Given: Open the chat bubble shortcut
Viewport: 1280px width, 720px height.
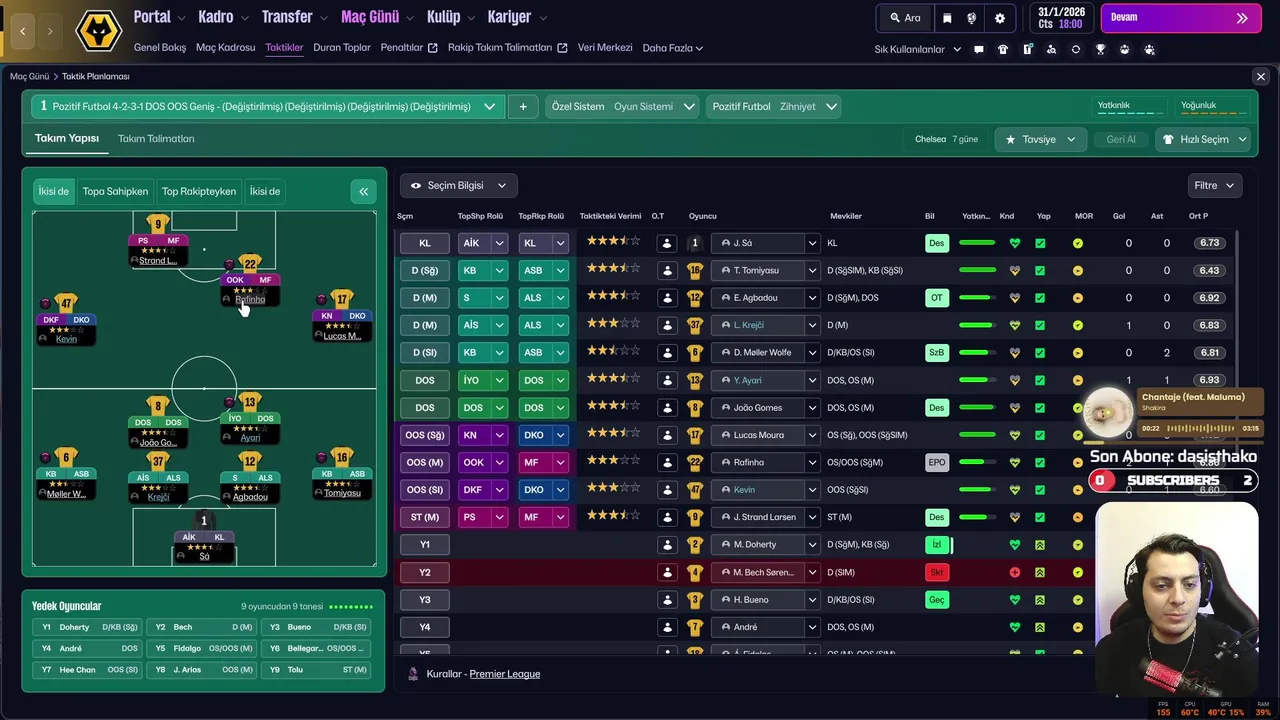Looking at the screenshot, I should (x=979, y=49).
